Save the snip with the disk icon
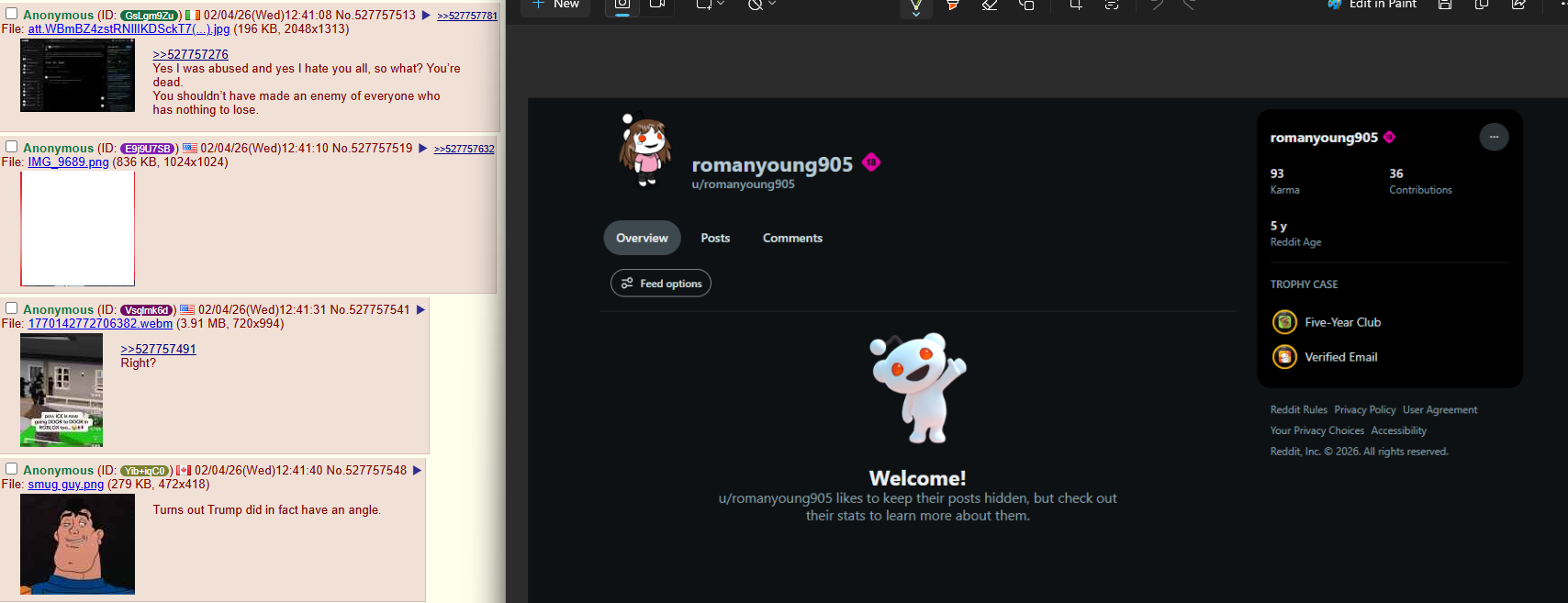The image size is (1568, 603). pyautogui.click(x=1445, y=5)
